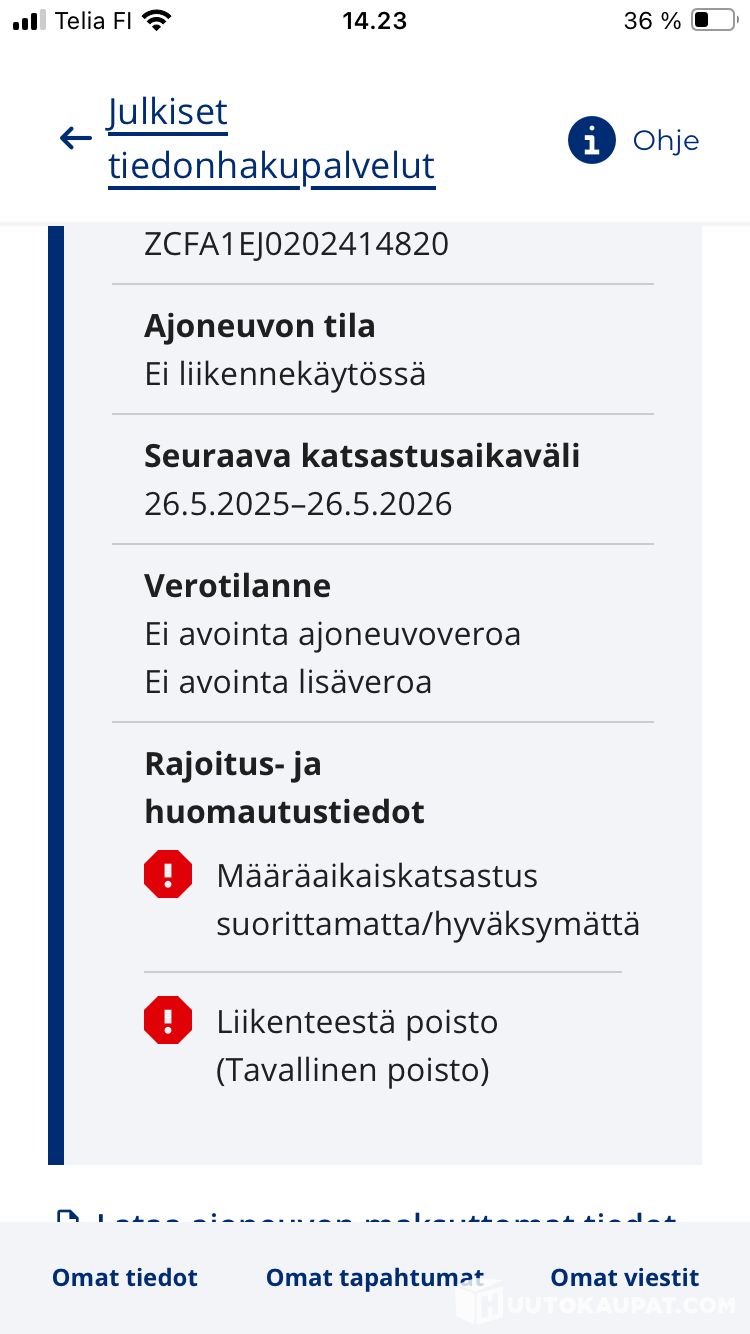The width and height of the screenshot is (750, 1334).
Task: Tap the Ajoneuvon tila heading
Action: [x=260, y=326]
